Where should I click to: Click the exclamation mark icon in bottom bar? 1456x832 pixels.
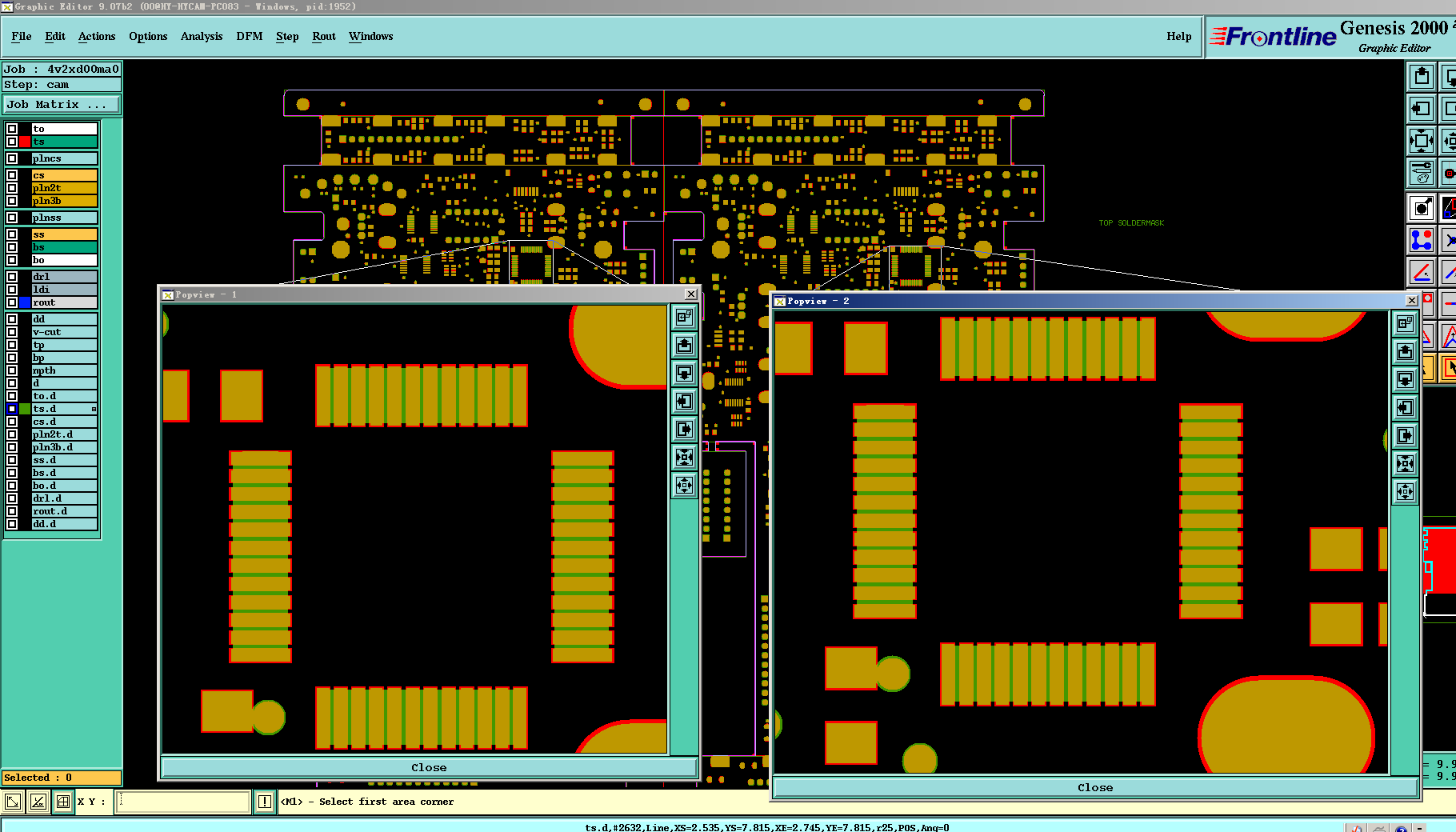[265, 801]
